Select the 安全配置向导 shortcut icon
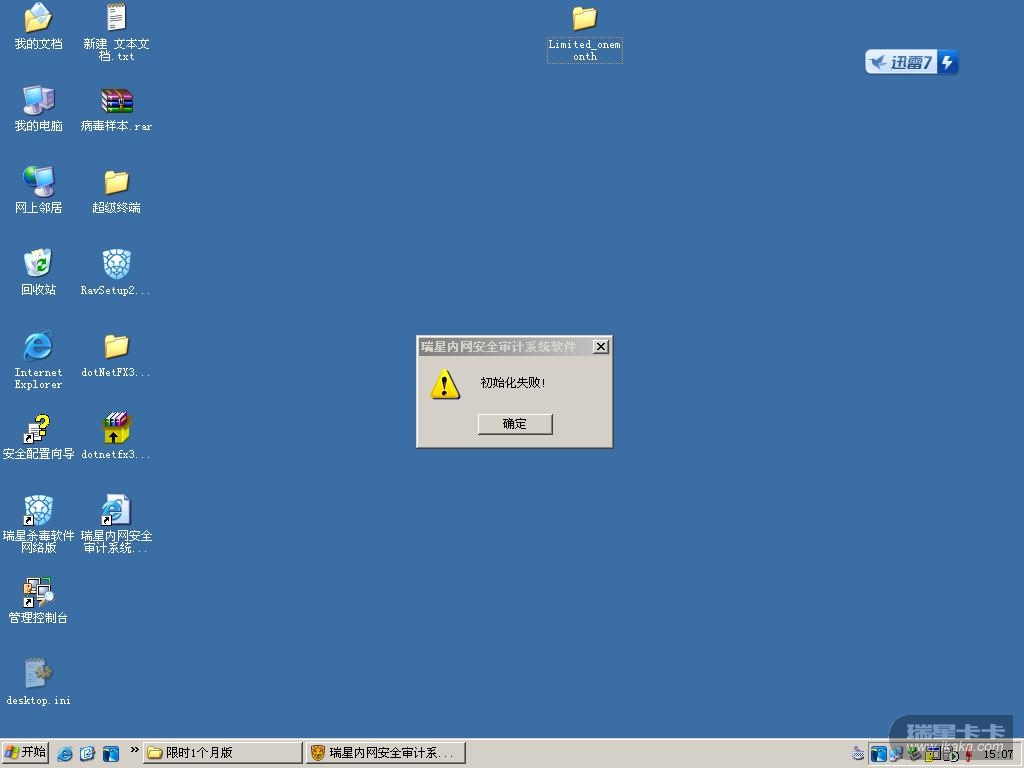The image size is (1024, 768). point(38,429)
